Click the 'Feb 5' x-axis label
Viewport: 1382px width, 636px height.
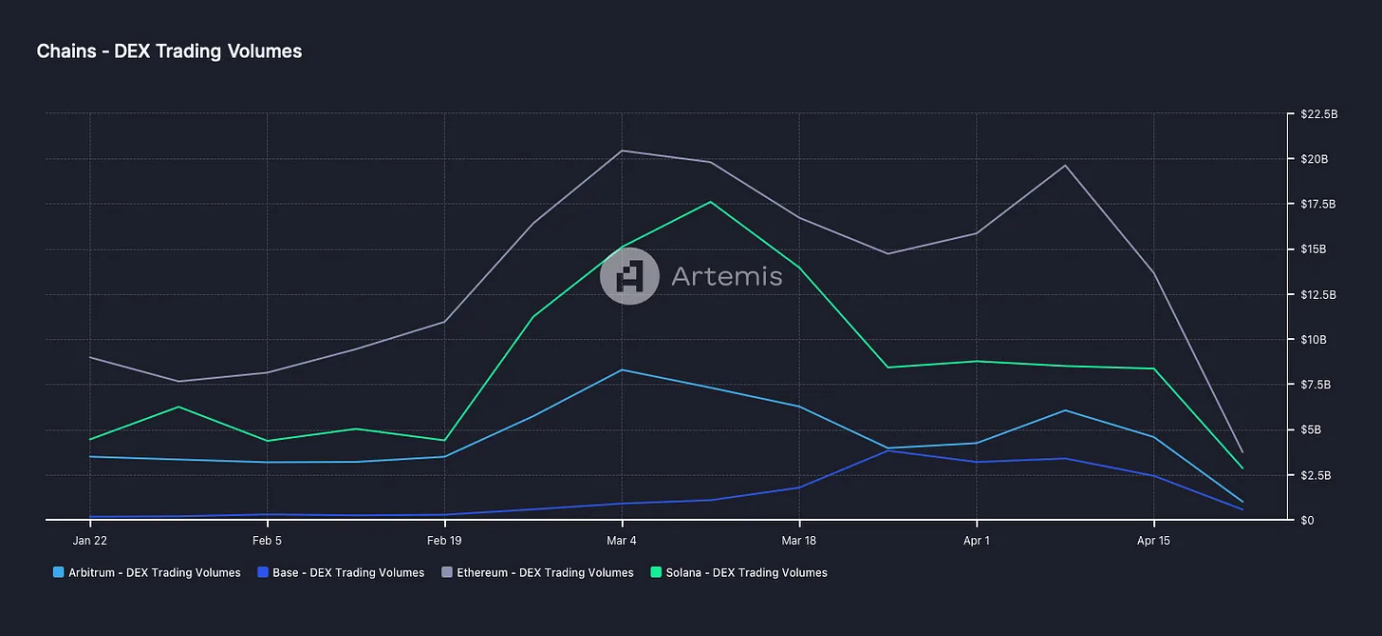[267, 541]
